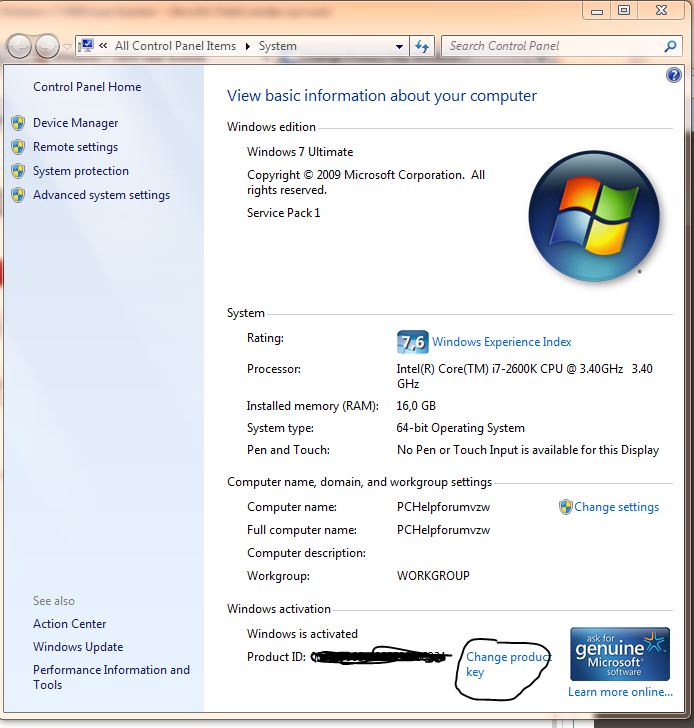The image size is (694, 728).
Task: Click the shield icon beside Change settings
Action: (x=565, y=507)
